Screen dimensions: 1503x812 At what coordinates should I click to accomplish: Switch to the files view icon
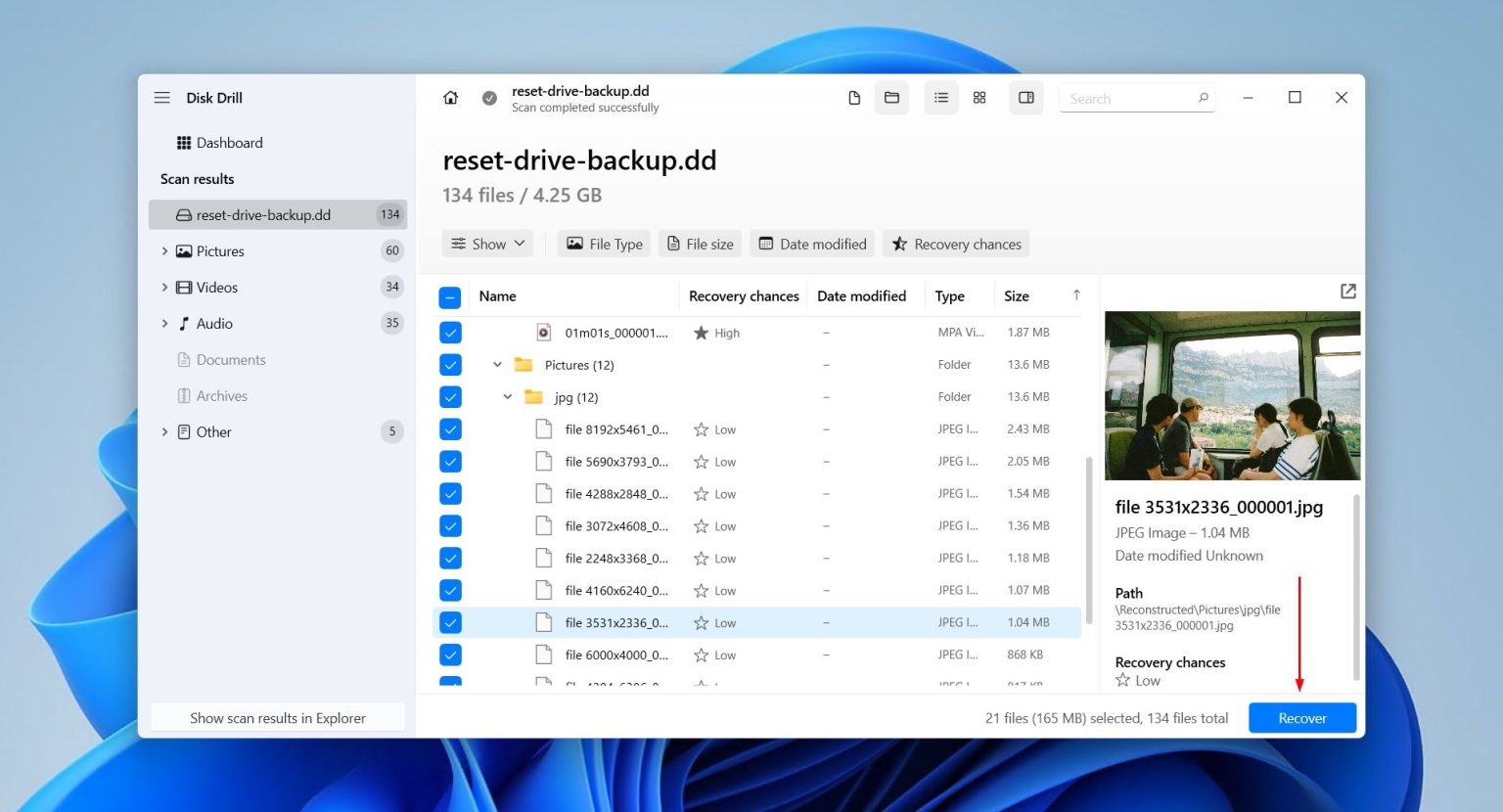[854, 98]
